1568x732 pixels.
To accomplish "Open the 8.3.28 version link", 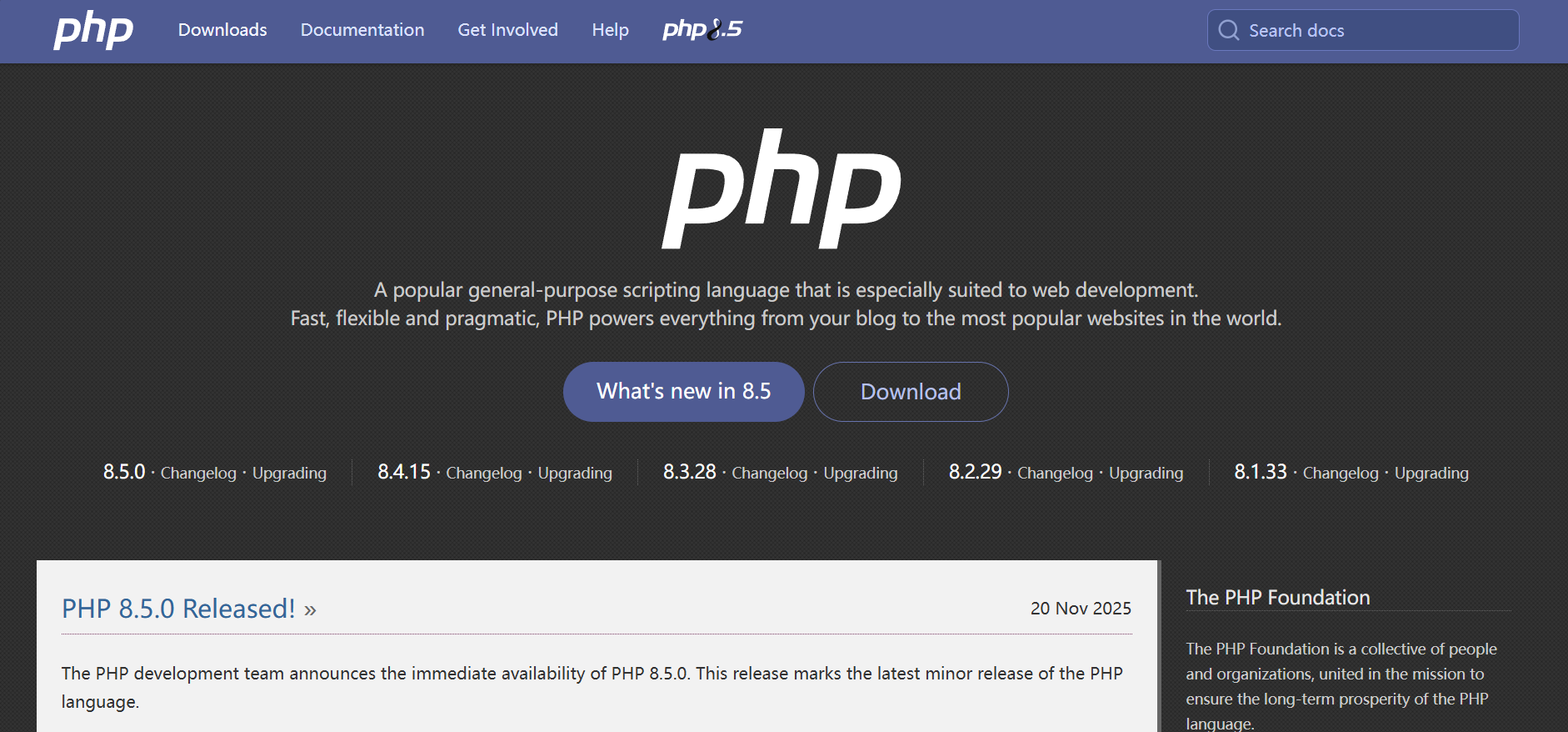I will tap(690, 472).
